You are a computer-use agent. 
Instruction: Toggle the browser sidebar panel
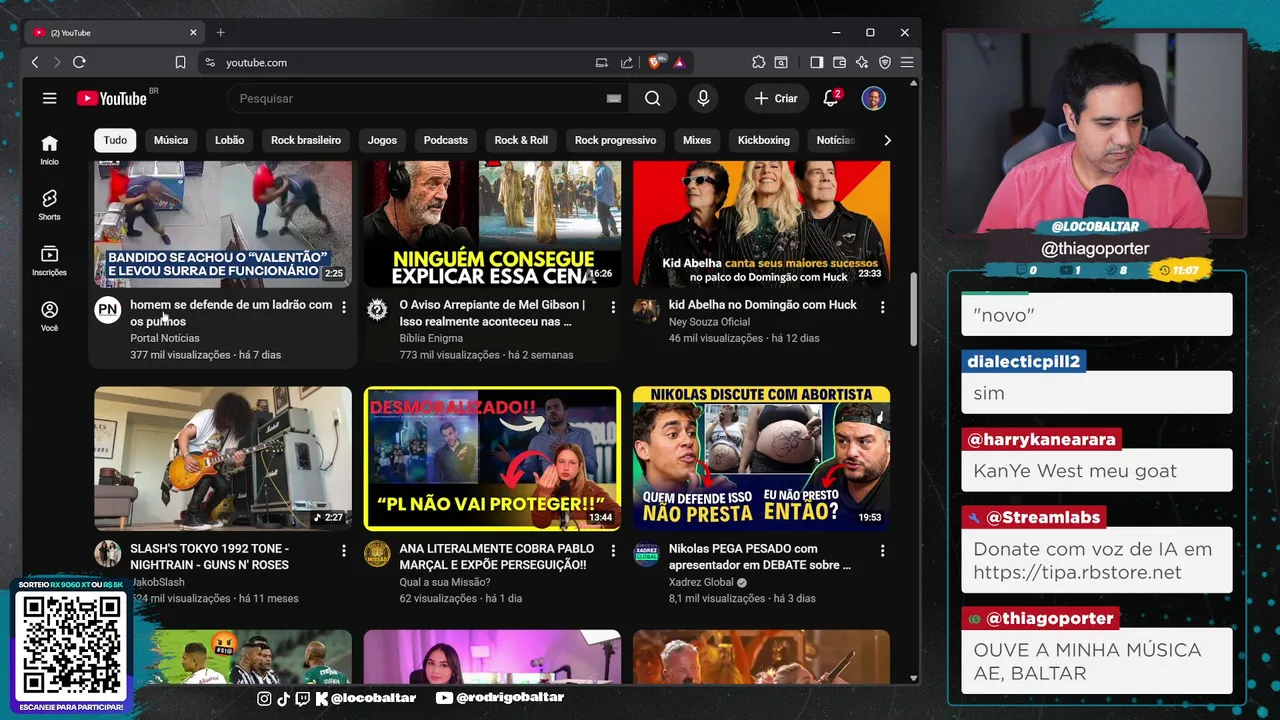(x=816, y=62)
